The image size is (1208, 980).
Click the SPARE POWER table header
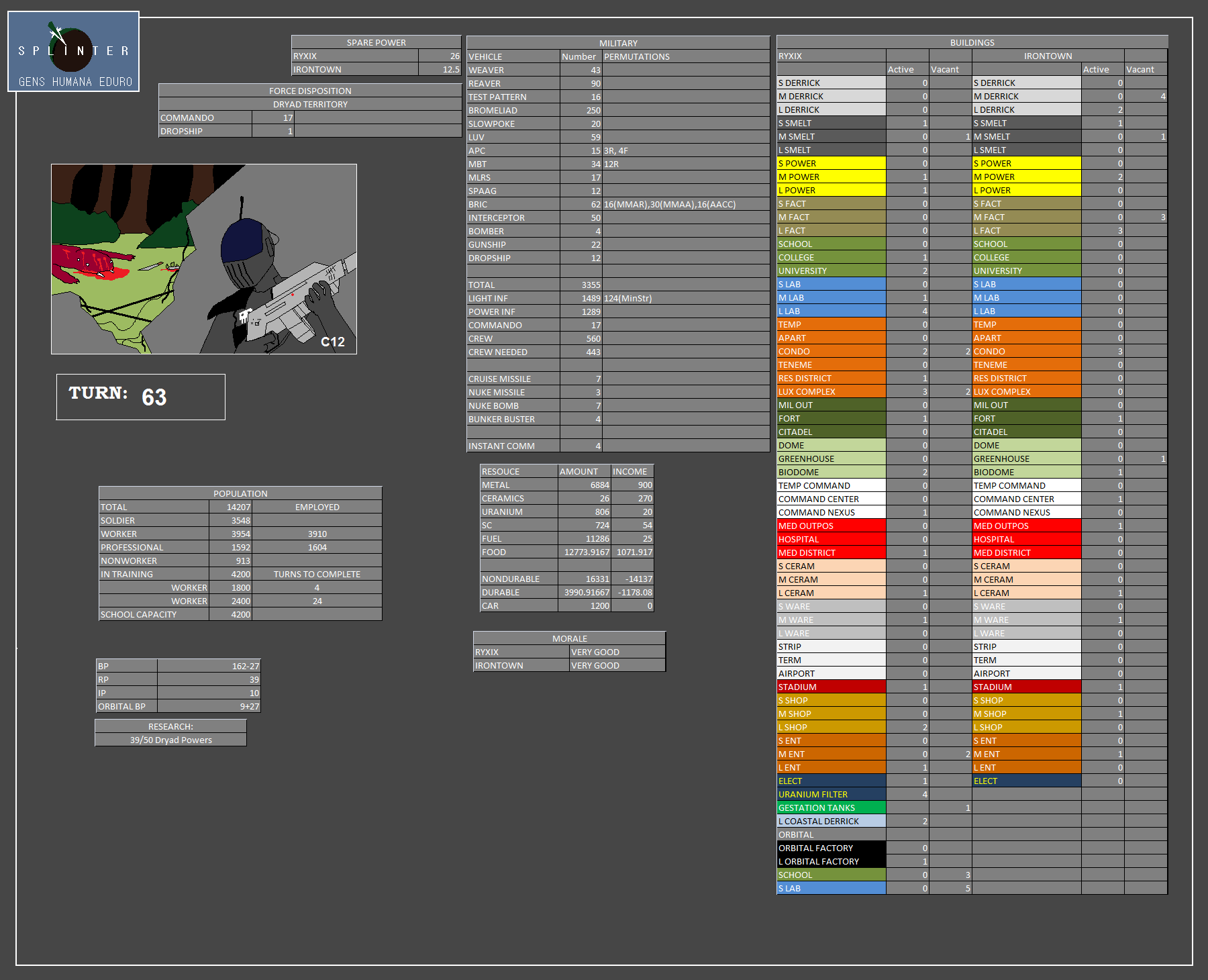click(x=376, y=42)
